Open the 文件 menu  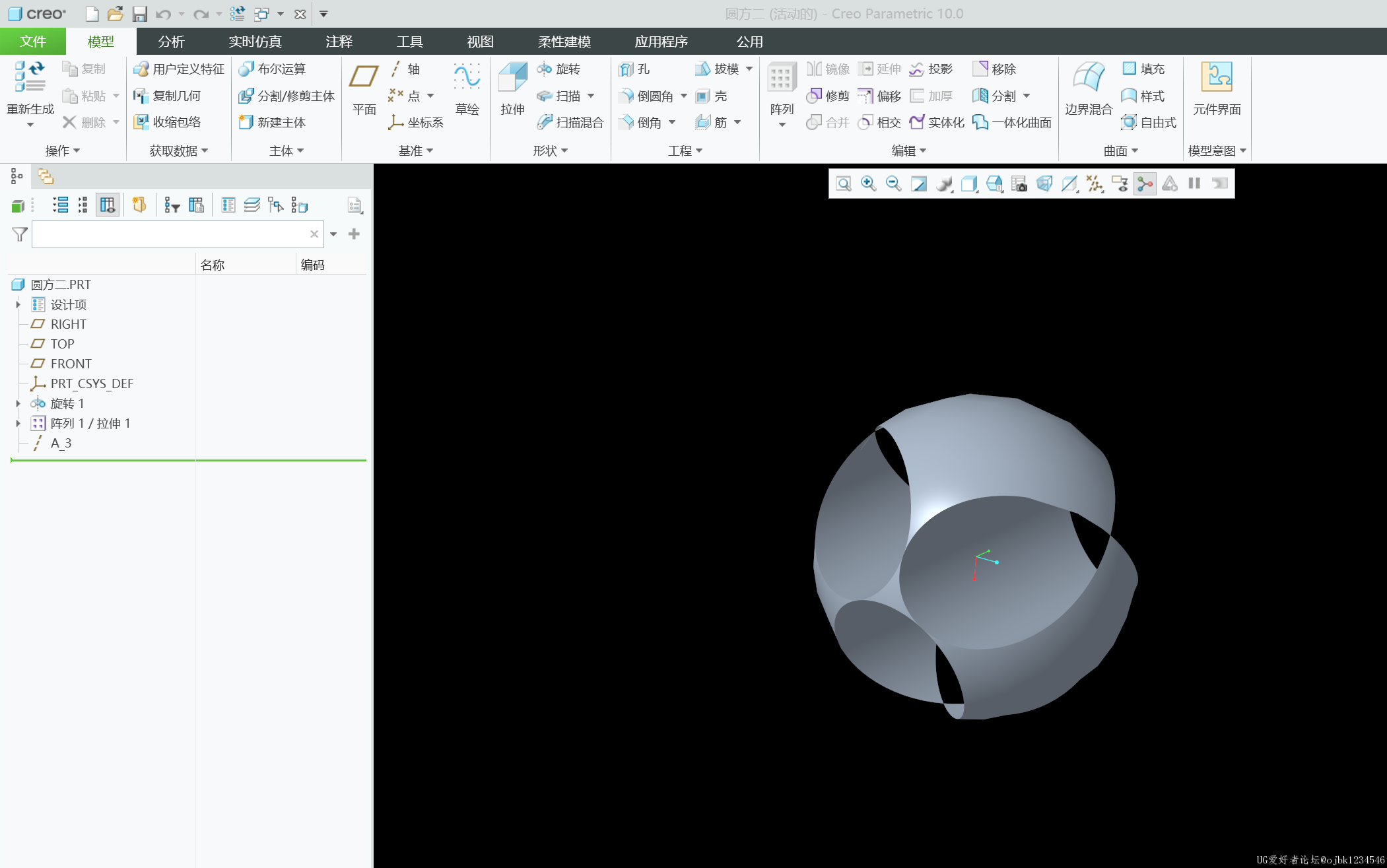coord(33,42)
